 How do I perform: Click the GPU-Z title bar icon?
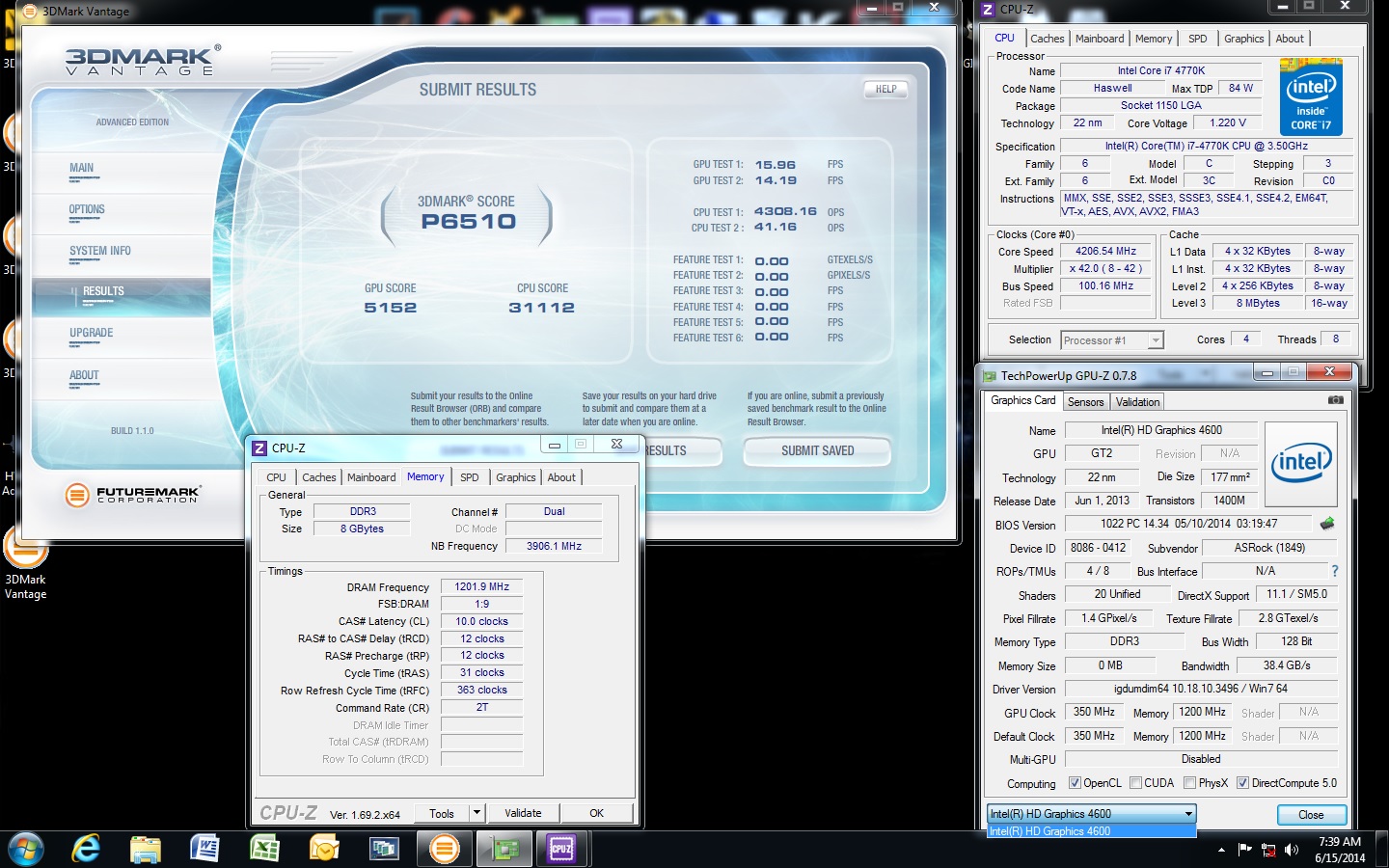click(x=989, y=376)
